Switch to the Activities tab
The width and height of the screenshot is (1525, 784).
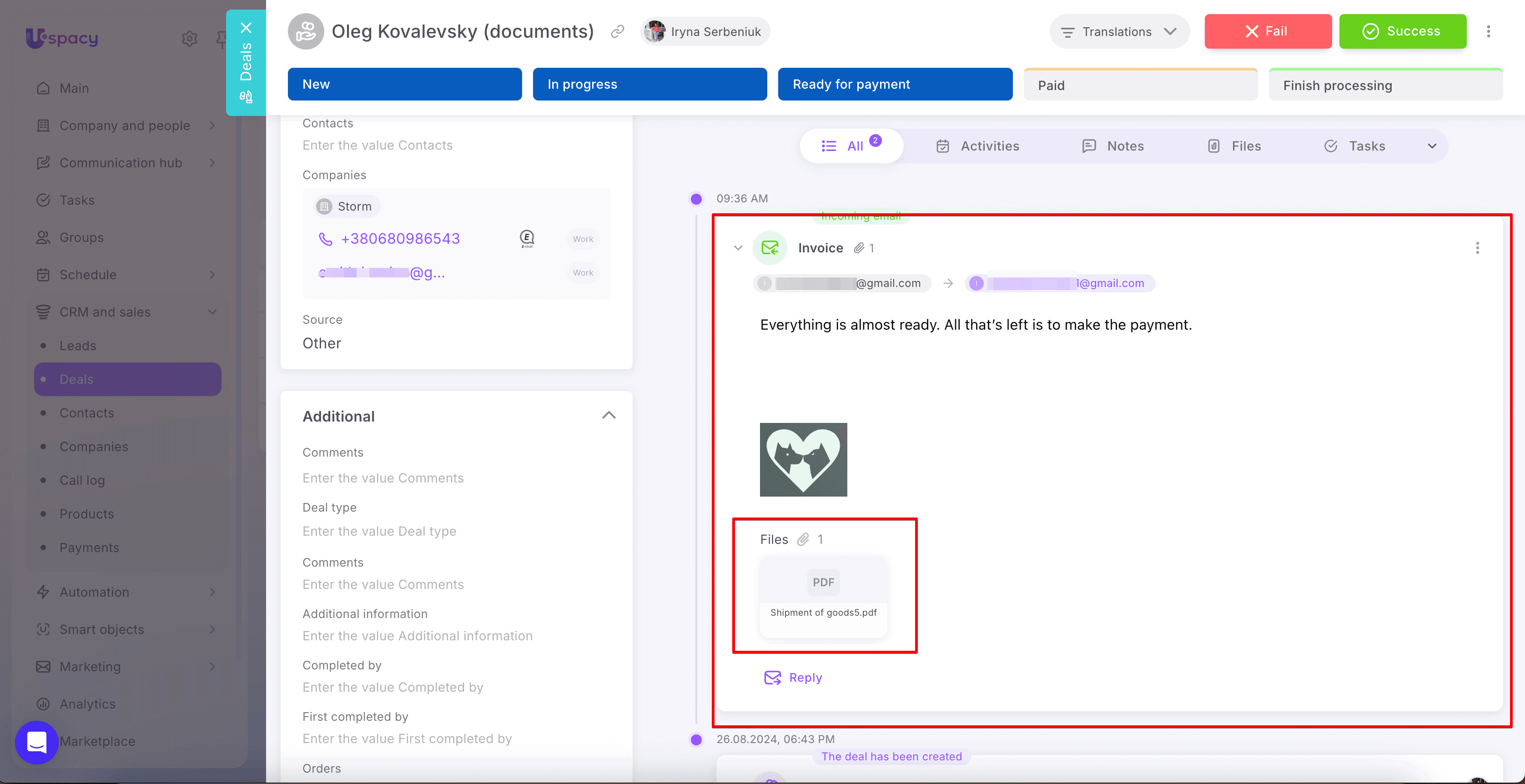click(x=977, y=146)
